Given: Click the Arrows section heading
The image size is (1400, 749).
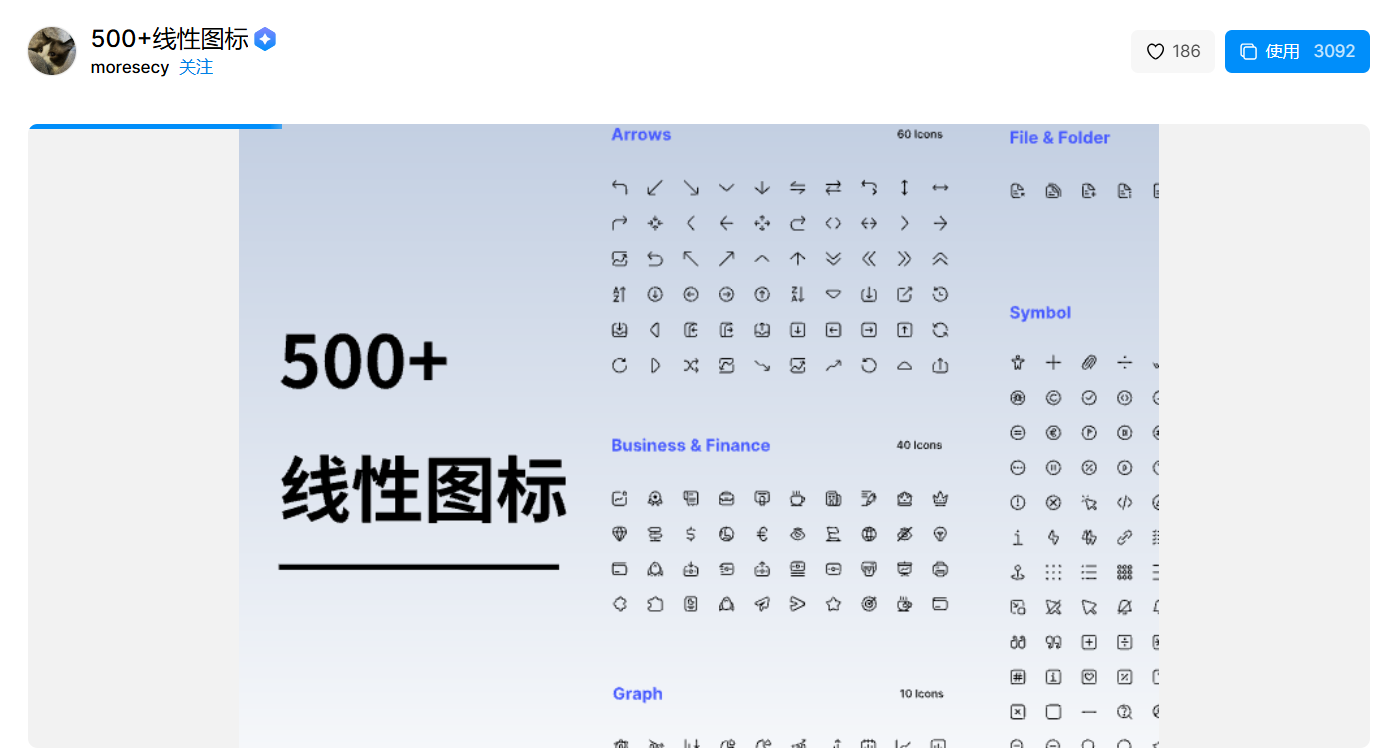Looking at the screenshot, I should click(641, 134).
